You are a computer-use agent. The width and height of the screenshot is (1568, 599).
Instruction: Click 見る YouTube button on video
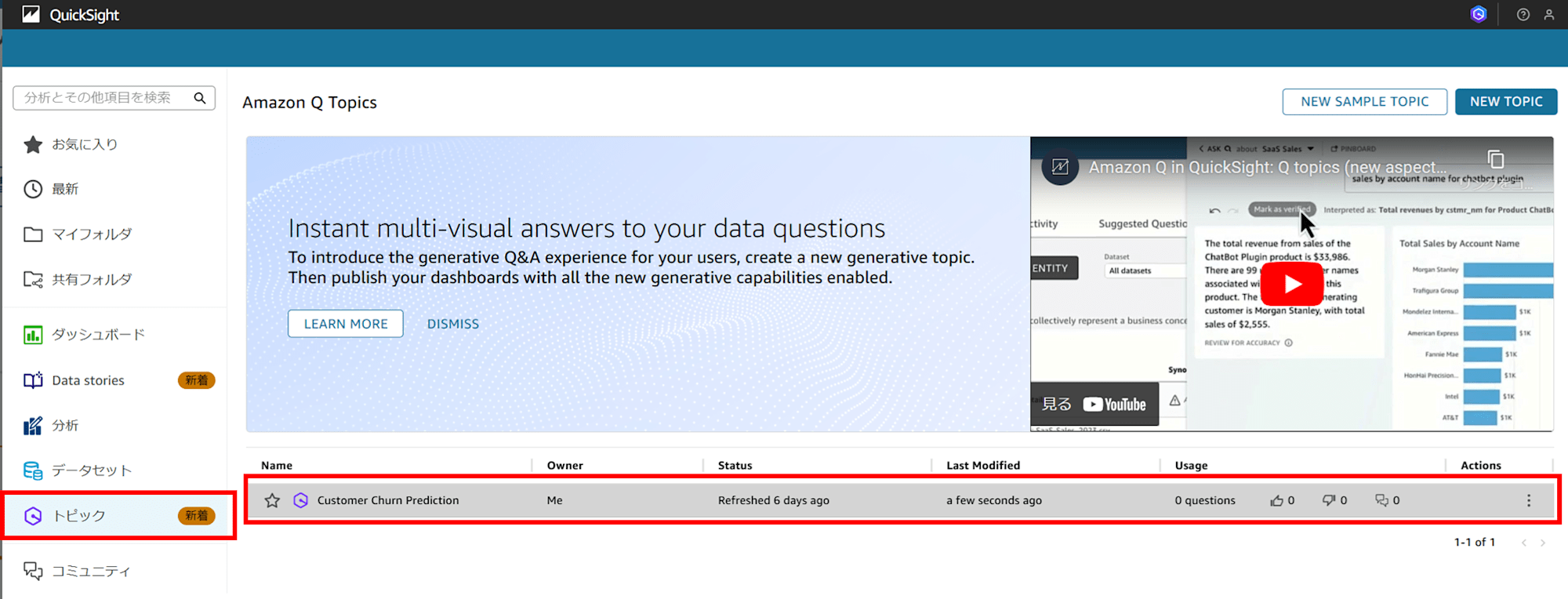[1094, 405]
